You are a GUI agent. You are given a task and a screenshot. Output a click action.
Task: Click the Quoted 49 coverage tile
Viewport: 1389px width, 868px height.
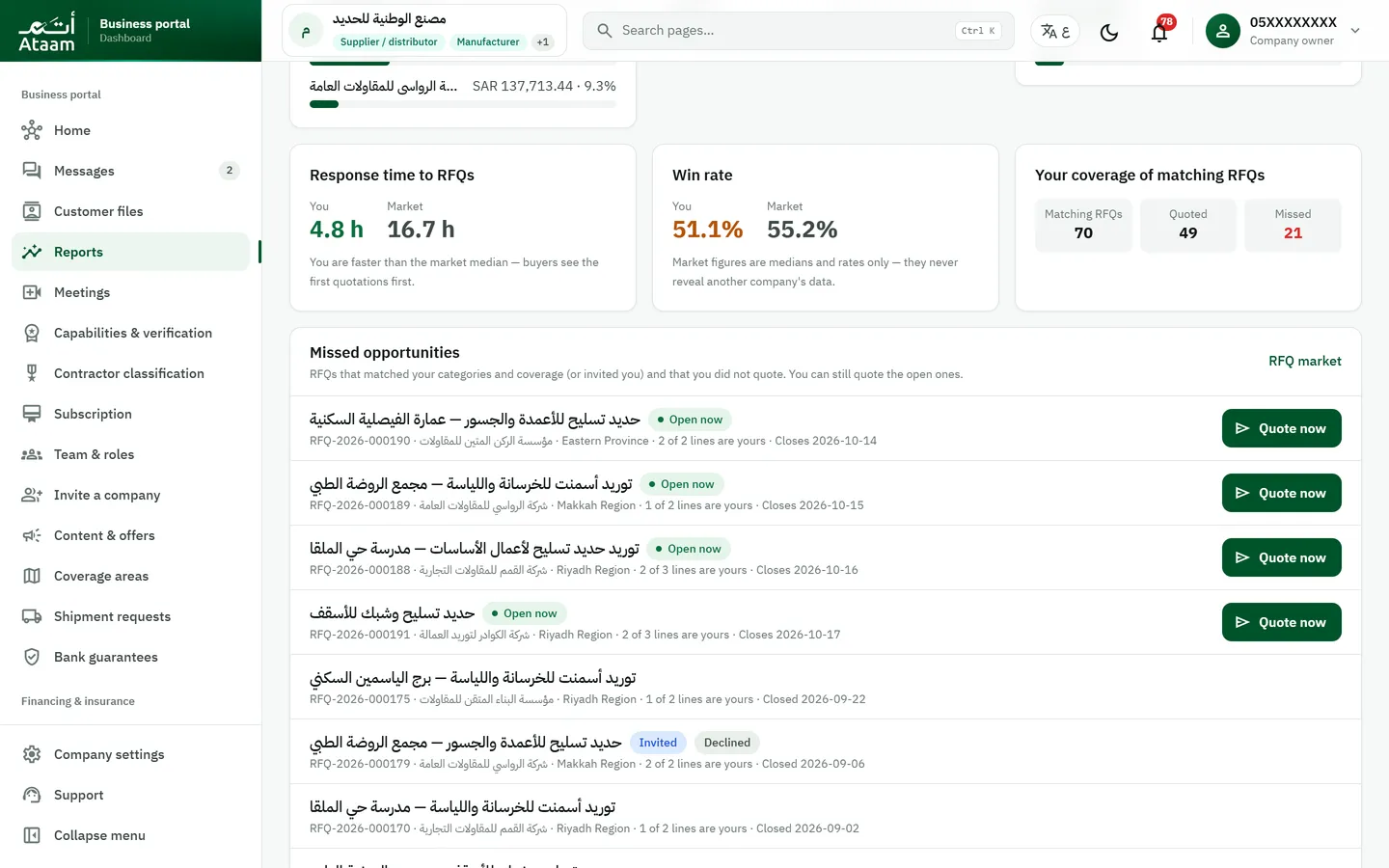[1187, 225]
